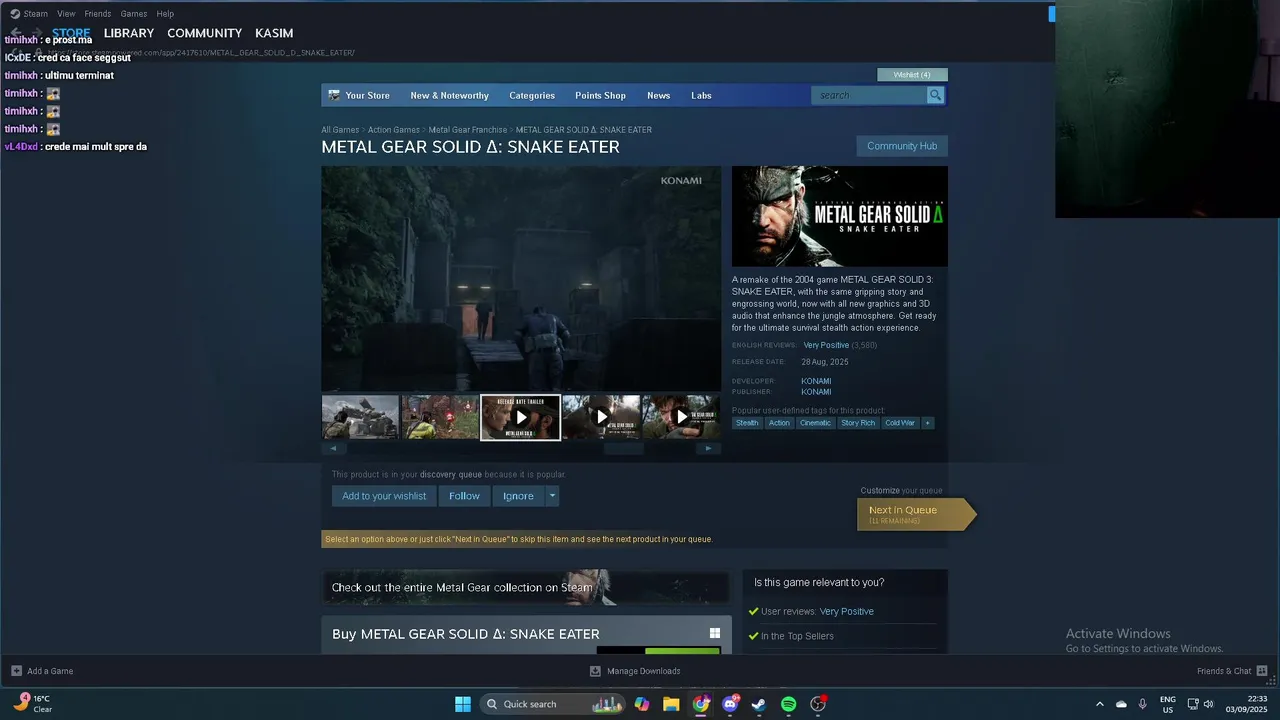Select the second screenshot thumbnail
Image resolution: width=1280 pixels, height=720 pixels.
[440, 417]
